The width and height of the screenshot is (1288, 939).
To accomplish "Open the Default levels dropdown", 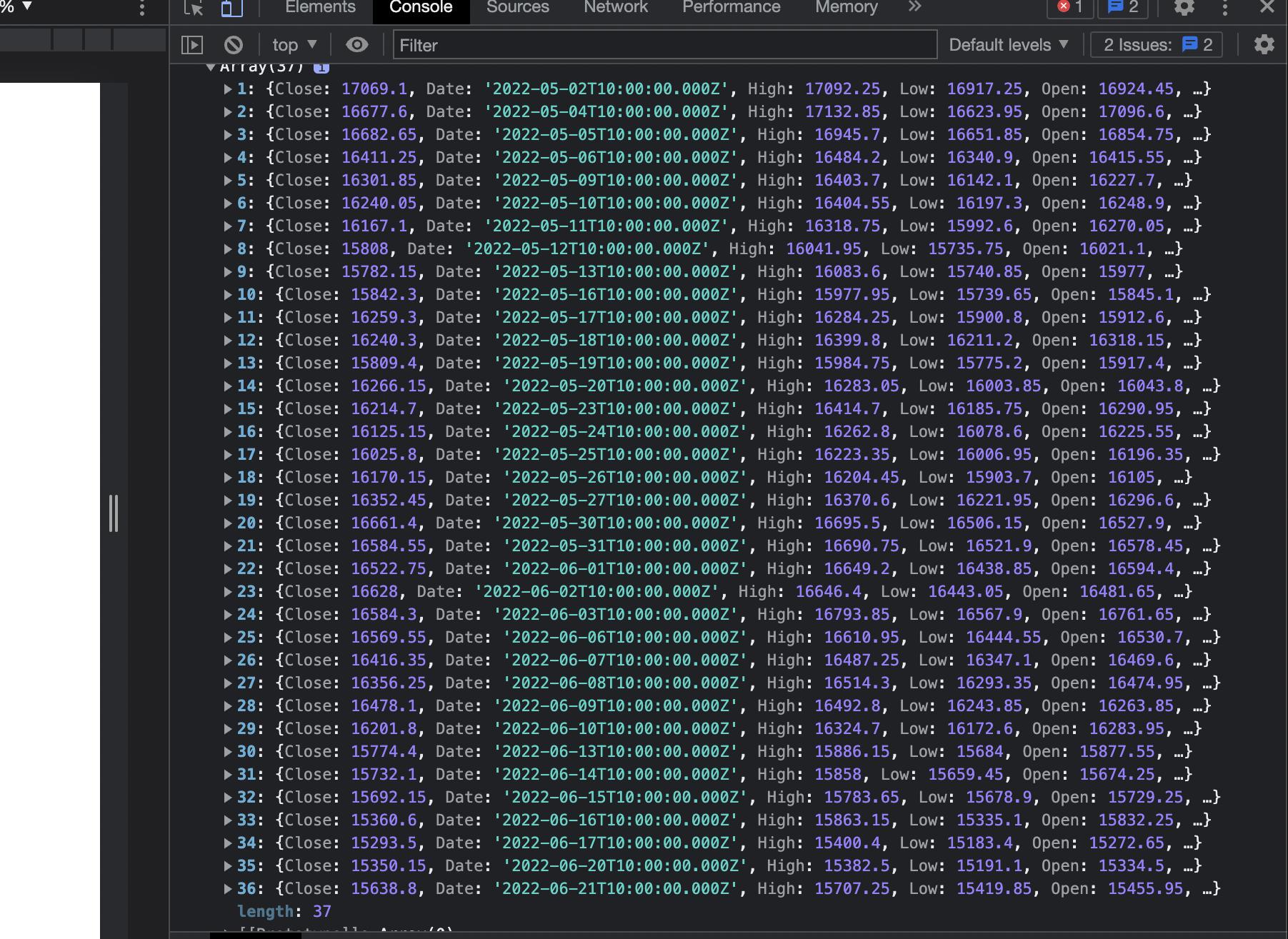I will pos(1009,45).
